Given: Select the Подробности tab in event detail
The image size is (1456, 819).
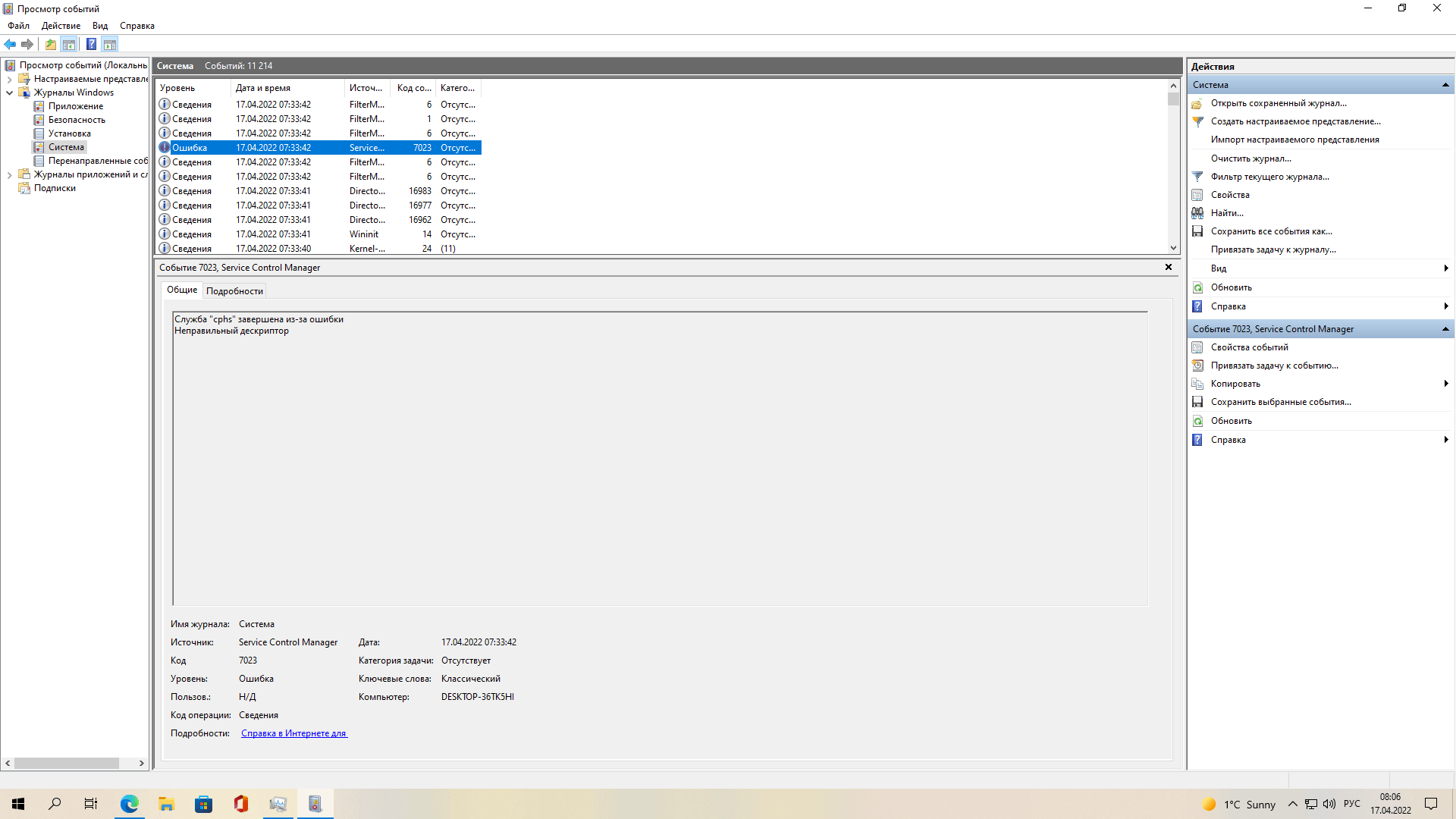Looking at the screenshot, I should [234, 291].
